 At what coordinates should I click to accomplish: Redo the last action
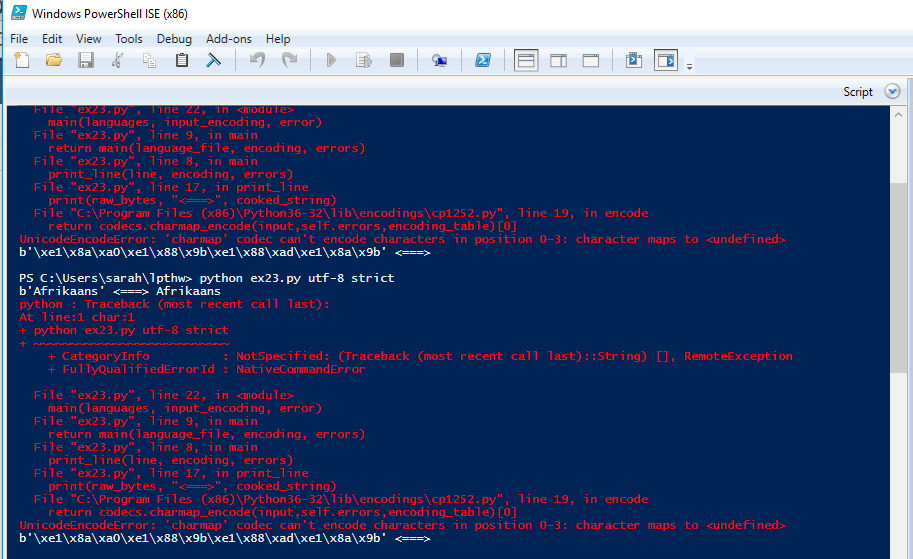coord(289,60)
